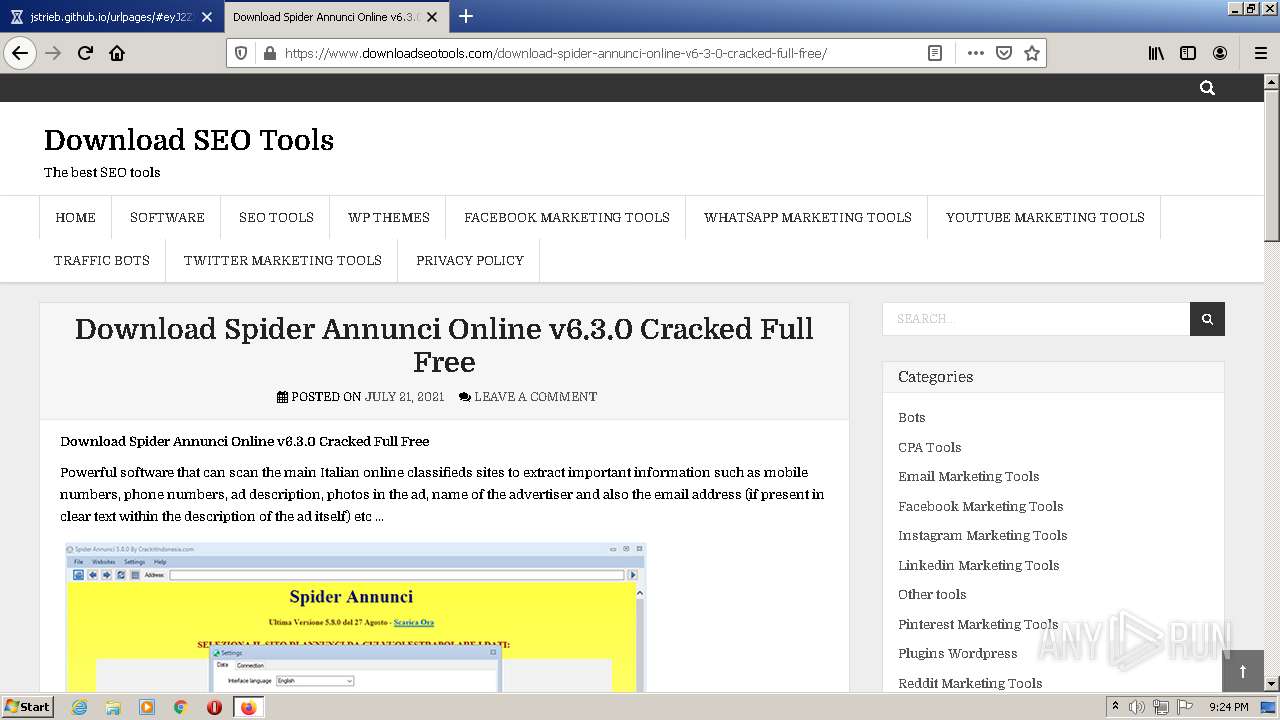Open the WP THEMES menu item
The height and width of the screenshot is (720, 1280).
pyautogui.click(x=389, y=217)
